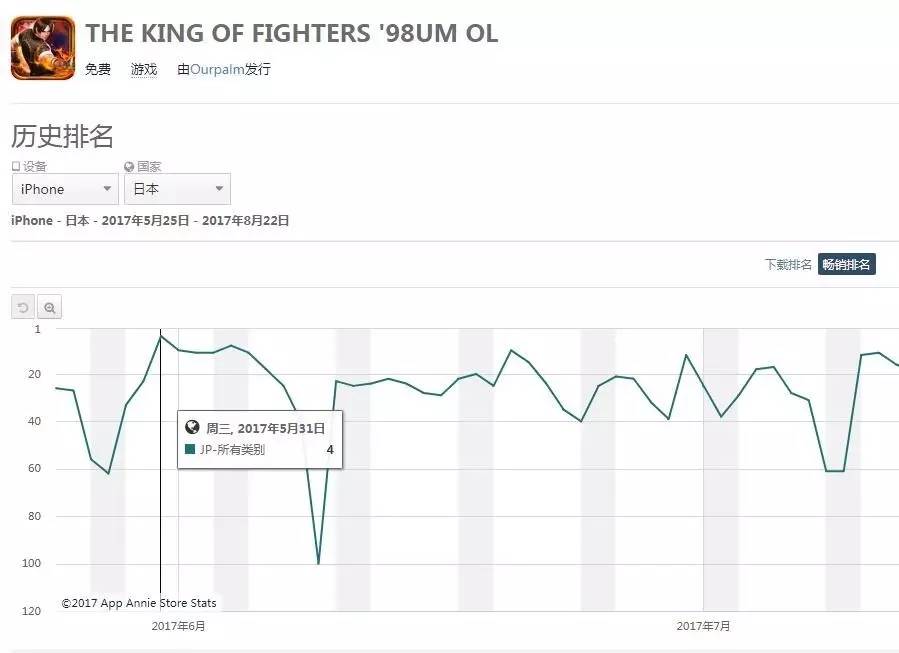The image size is (899, 653).
Task: Click the JP-所有类别 teal color swatch
Action: click(x=190, y=449)
